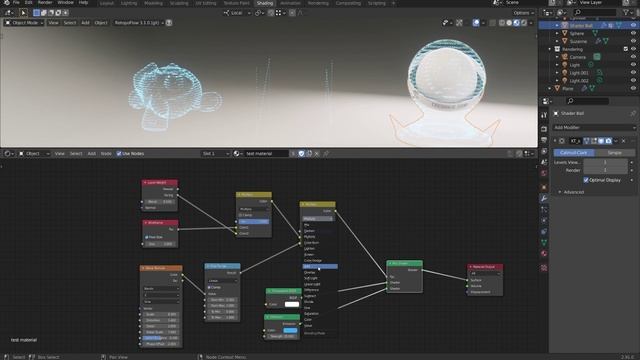Toggle Rendering collection exclude checkbox
640x360 pixels.
[x=625, y=49]
